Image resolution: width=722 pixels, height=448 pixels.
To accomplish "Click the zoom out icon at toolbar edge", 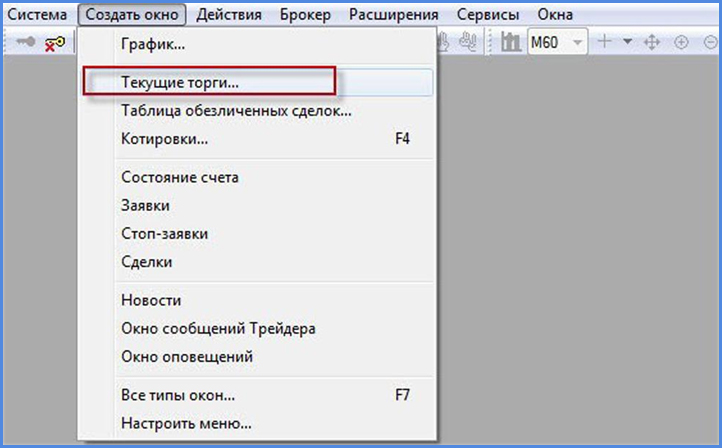I will pos(708,43).
